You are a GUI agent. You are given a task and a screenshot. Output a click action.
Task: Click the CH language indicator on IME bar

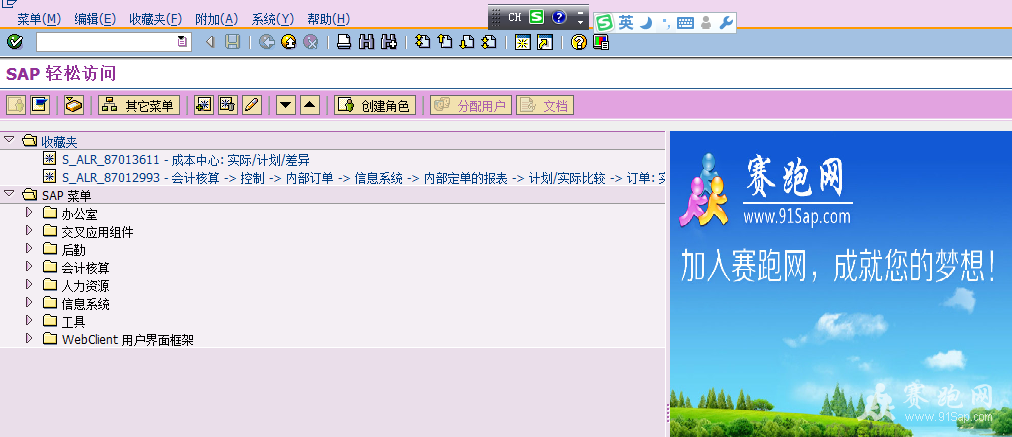(x=514, y=17)
